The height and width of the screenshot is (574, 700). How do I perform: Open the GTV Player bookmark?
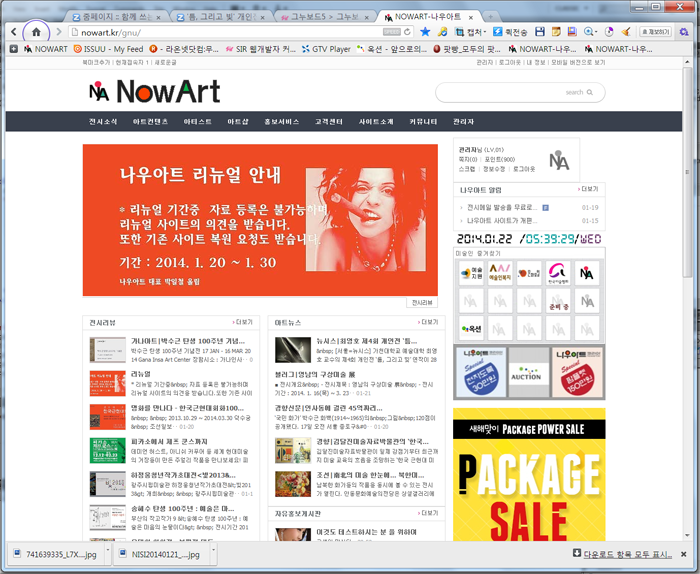click(x=326, y=49)
